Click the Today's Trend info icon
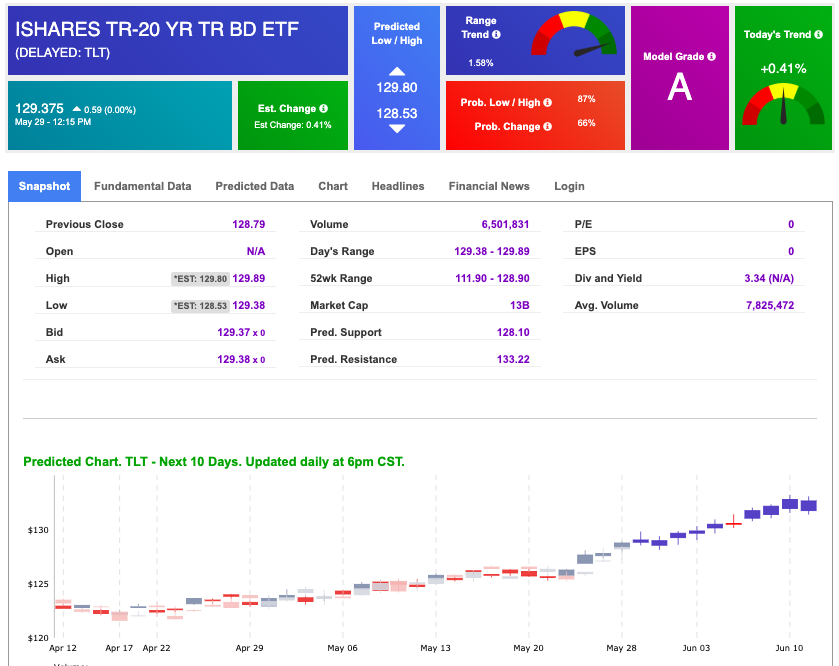This screenshot has height=666, width=839. 818,34
